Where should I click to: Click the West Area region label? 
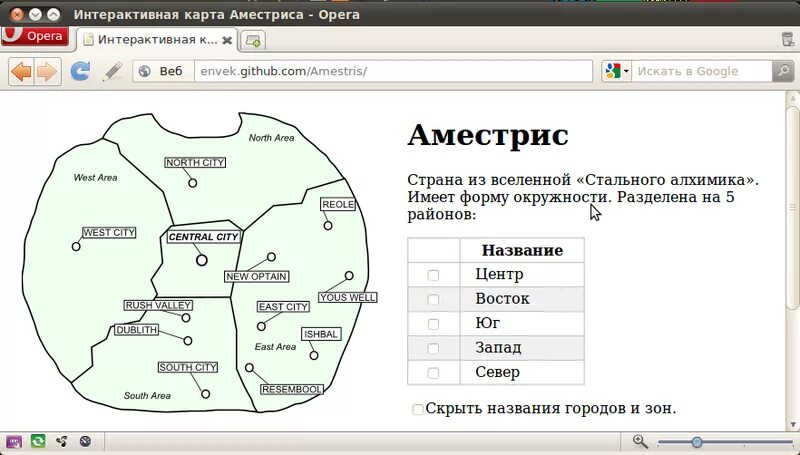tap(95, 178)
